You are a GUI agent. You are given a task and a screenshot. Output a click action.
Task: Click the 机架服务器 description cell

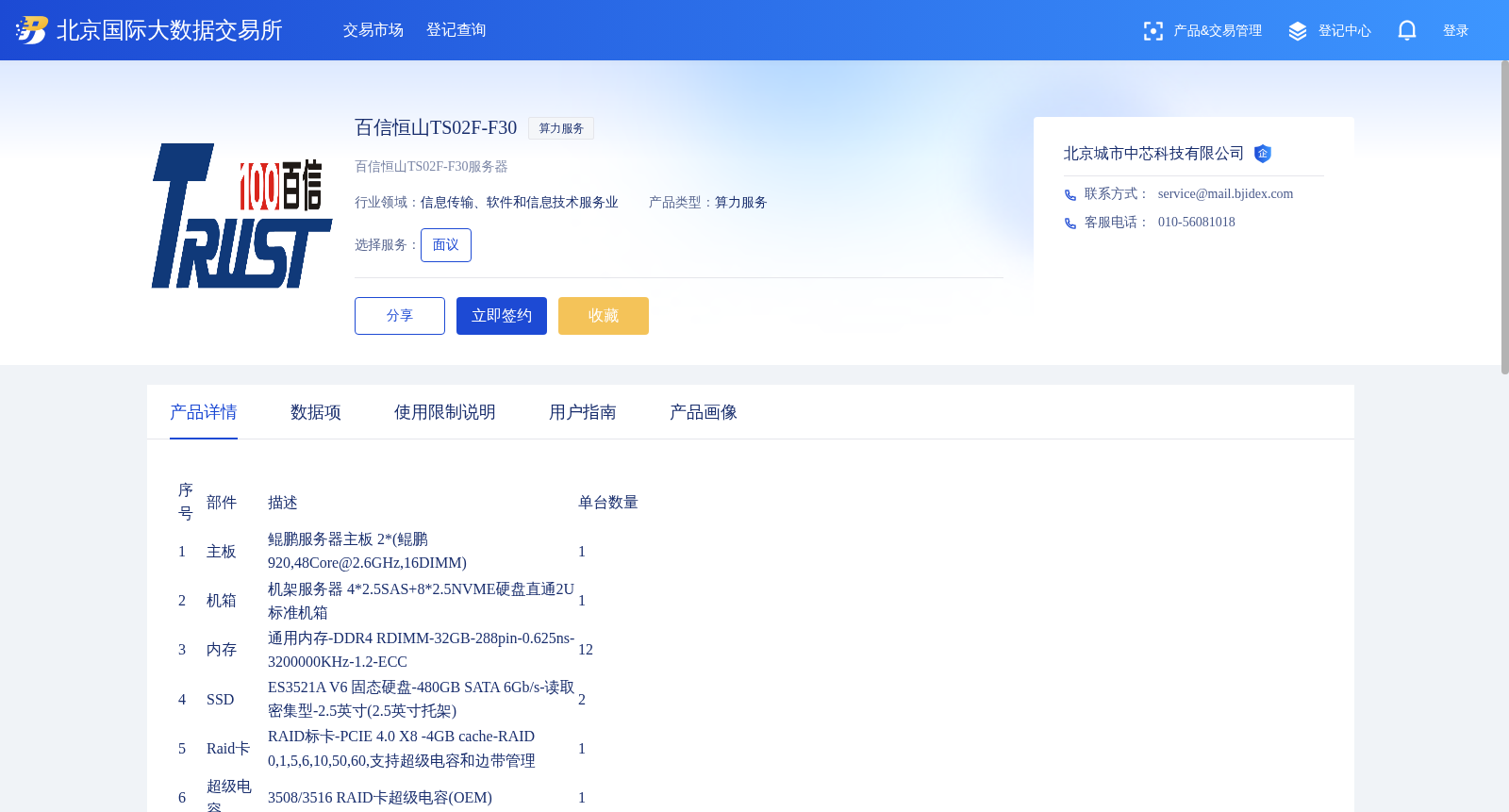point(421,601)
